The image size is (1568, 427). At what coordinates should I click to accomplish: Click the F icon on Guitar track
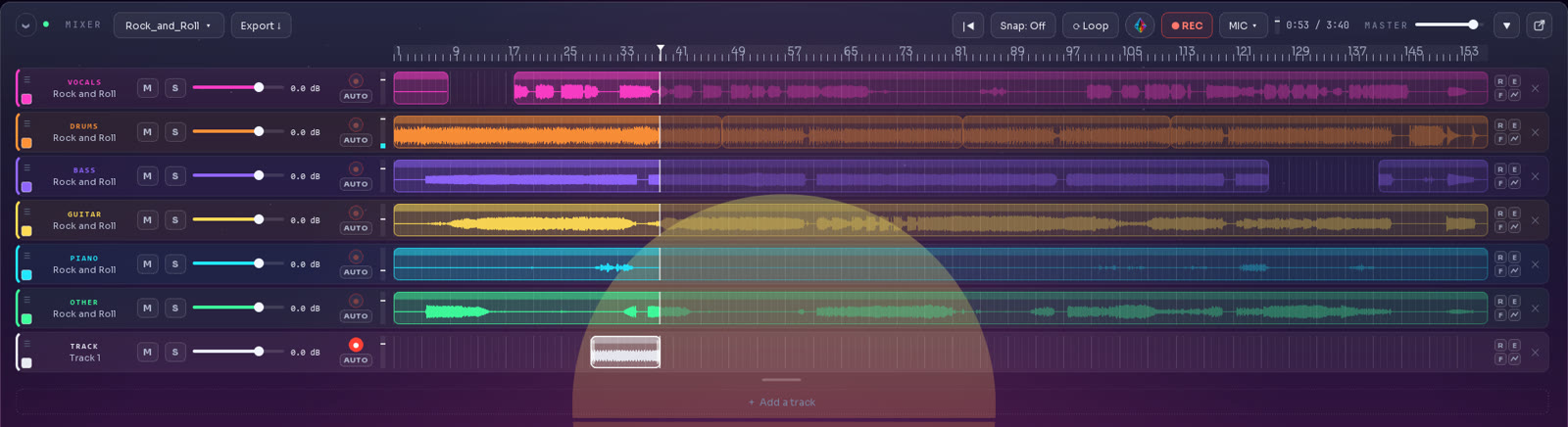point(1500,227)
